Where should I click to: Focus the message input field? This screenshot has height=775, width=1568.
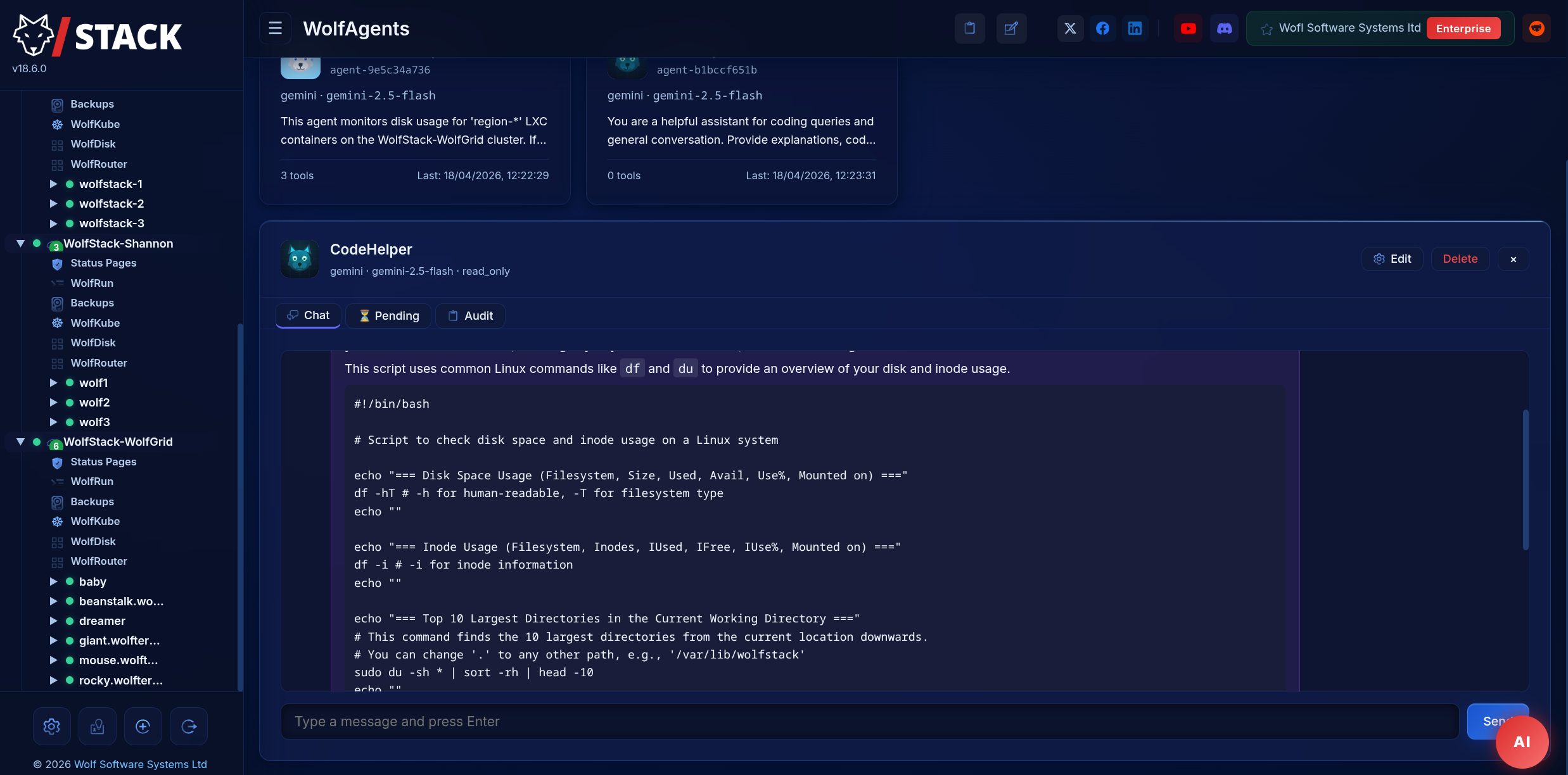pyautogui.click(x=869, y=721)
